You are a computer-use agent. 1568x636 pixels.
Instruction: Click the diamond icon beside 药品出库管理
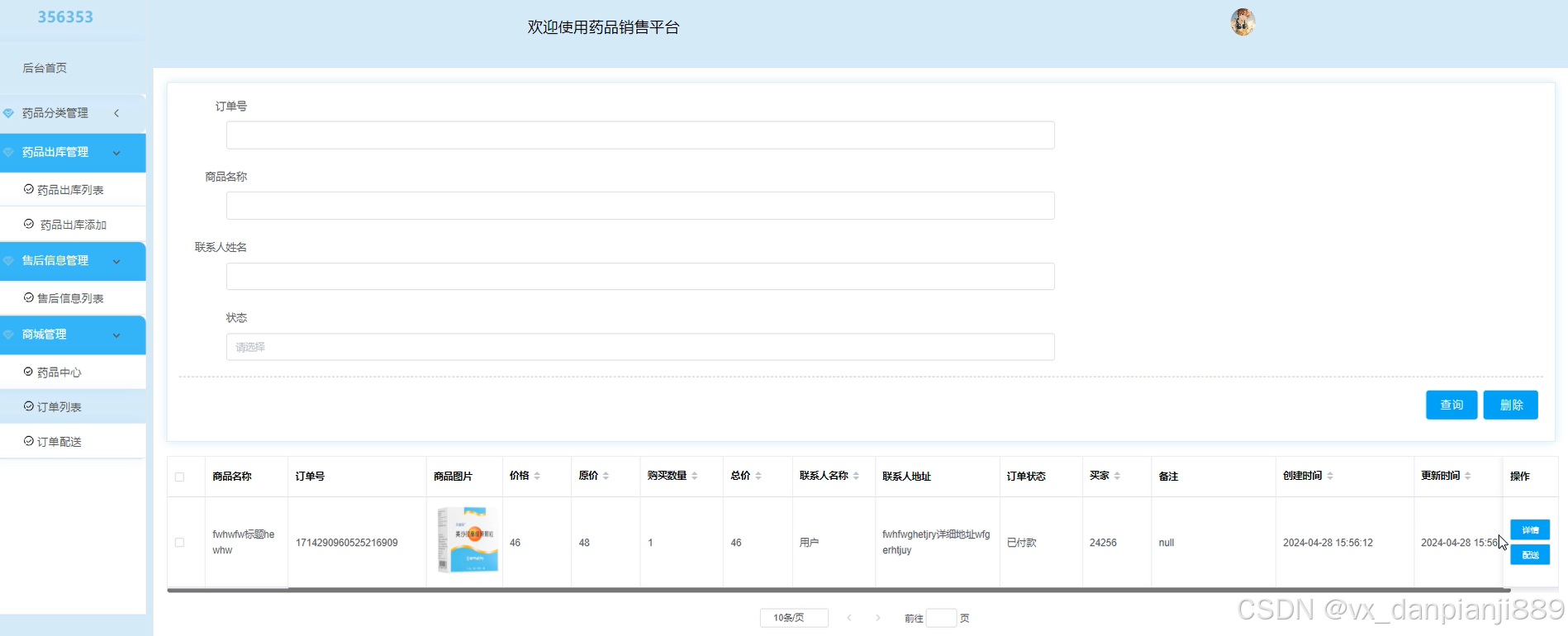(x=9, y=153)
